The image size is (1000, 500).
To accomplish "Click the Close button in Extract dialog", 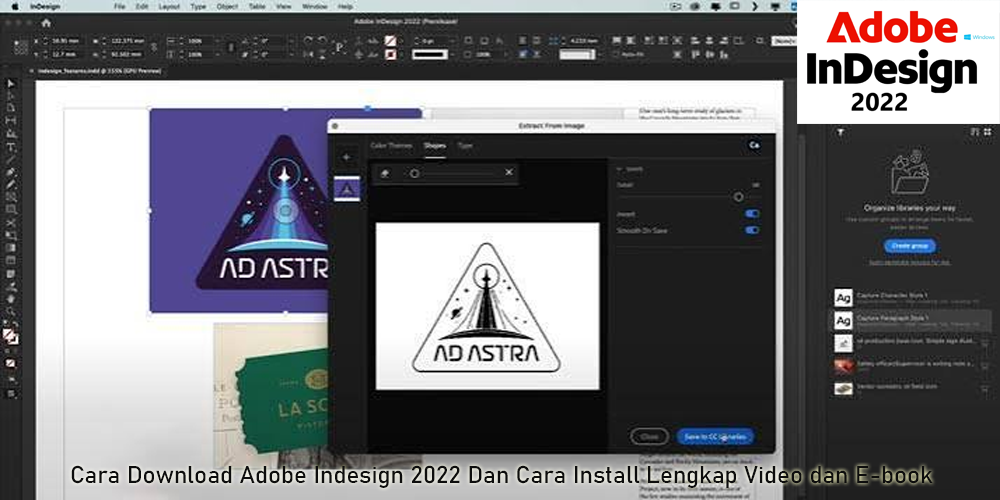I will (x=649, y=437).
